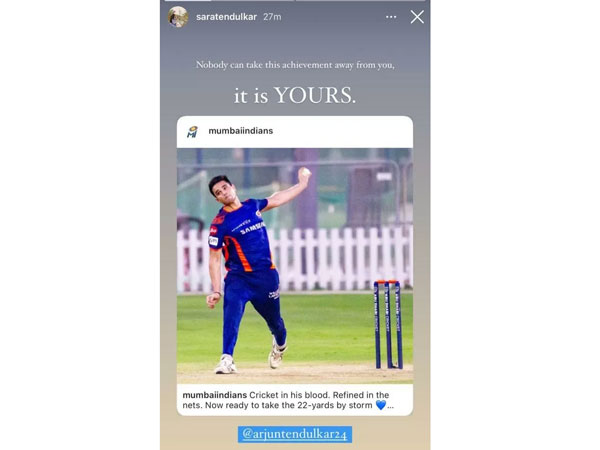
Task: Click bold mumbaiindians name in the caption
Action: (x=215, y=395)
